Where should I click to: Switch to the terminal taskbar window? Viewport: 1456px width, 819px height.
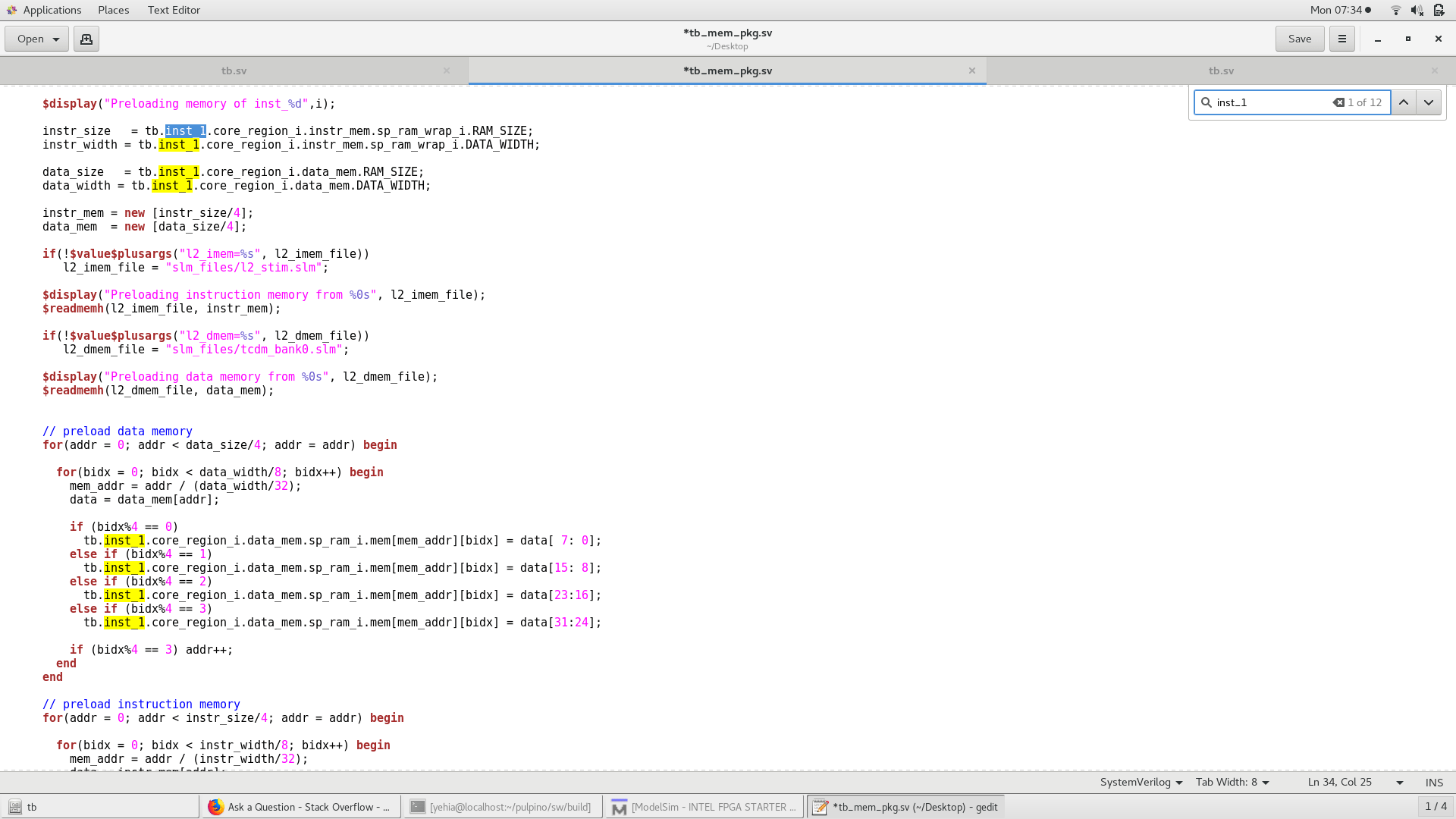tap(503, 807)
